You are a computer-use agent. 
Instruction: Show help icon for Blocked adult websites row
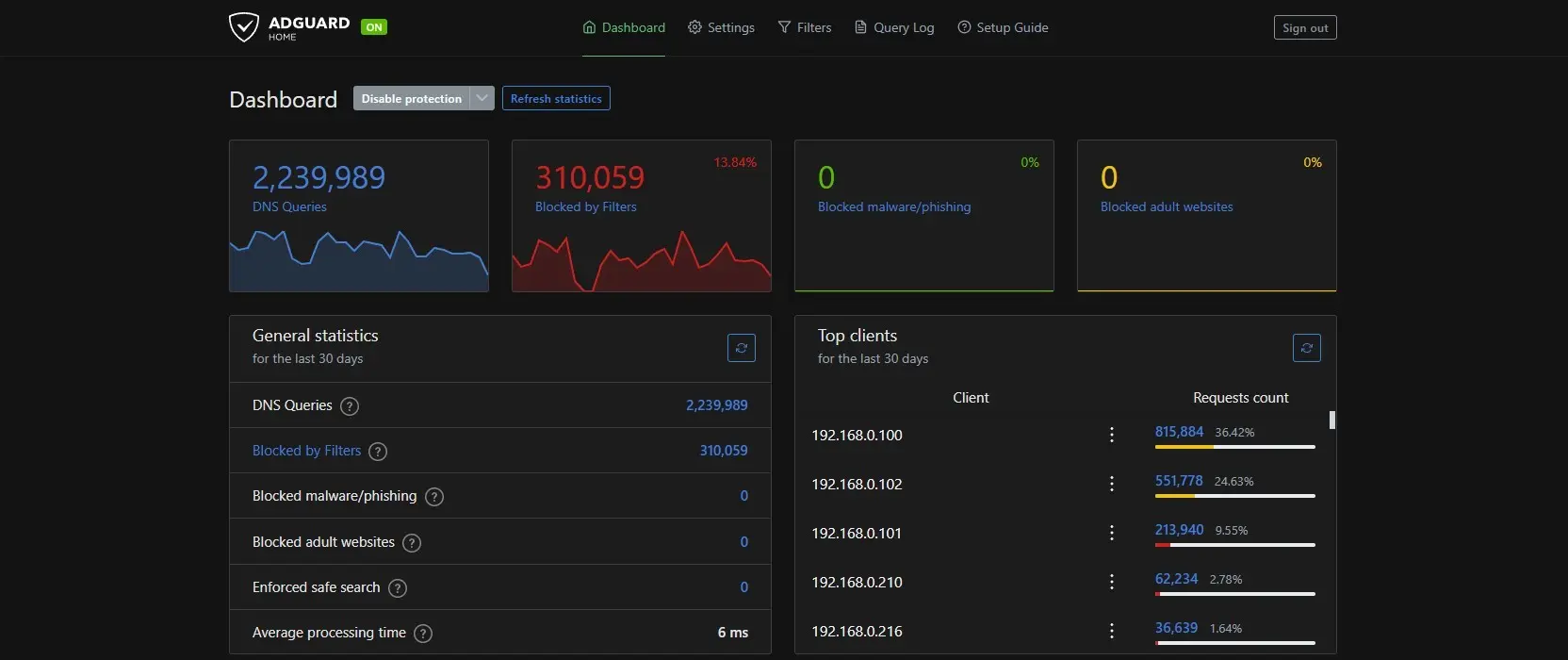412,543
